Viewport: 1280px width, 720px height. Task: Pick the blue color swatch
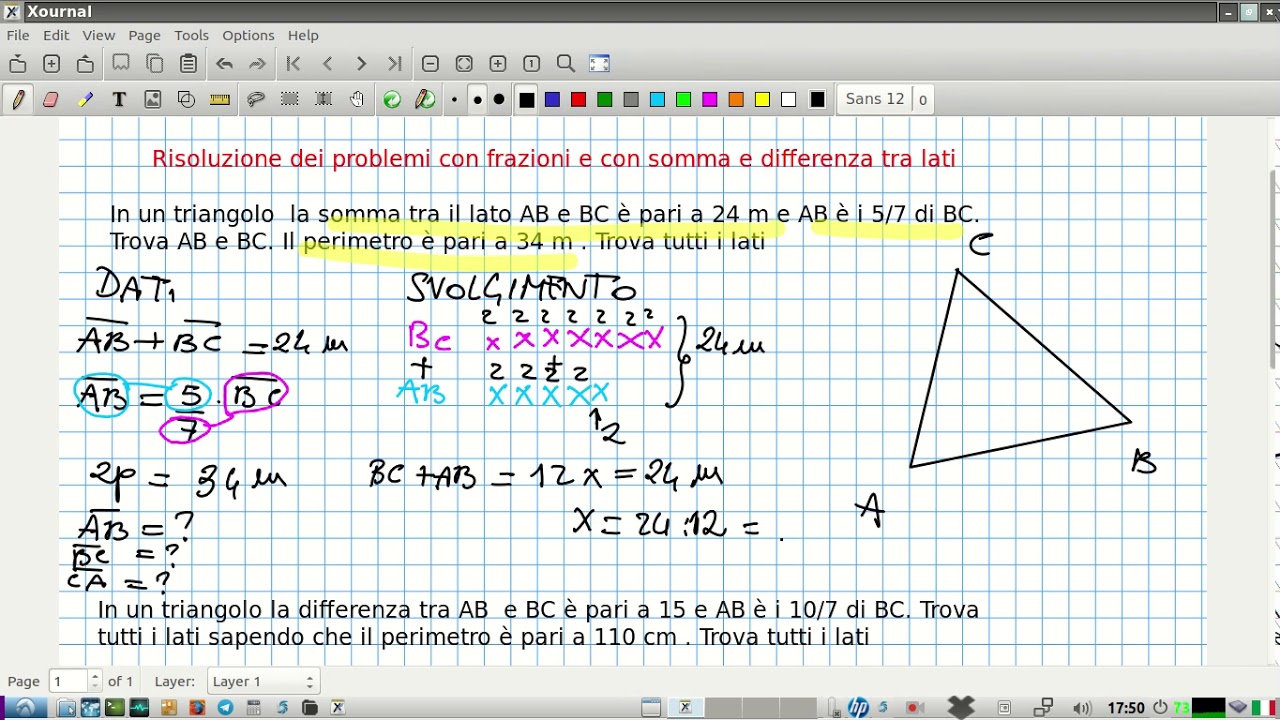[552, 99]
